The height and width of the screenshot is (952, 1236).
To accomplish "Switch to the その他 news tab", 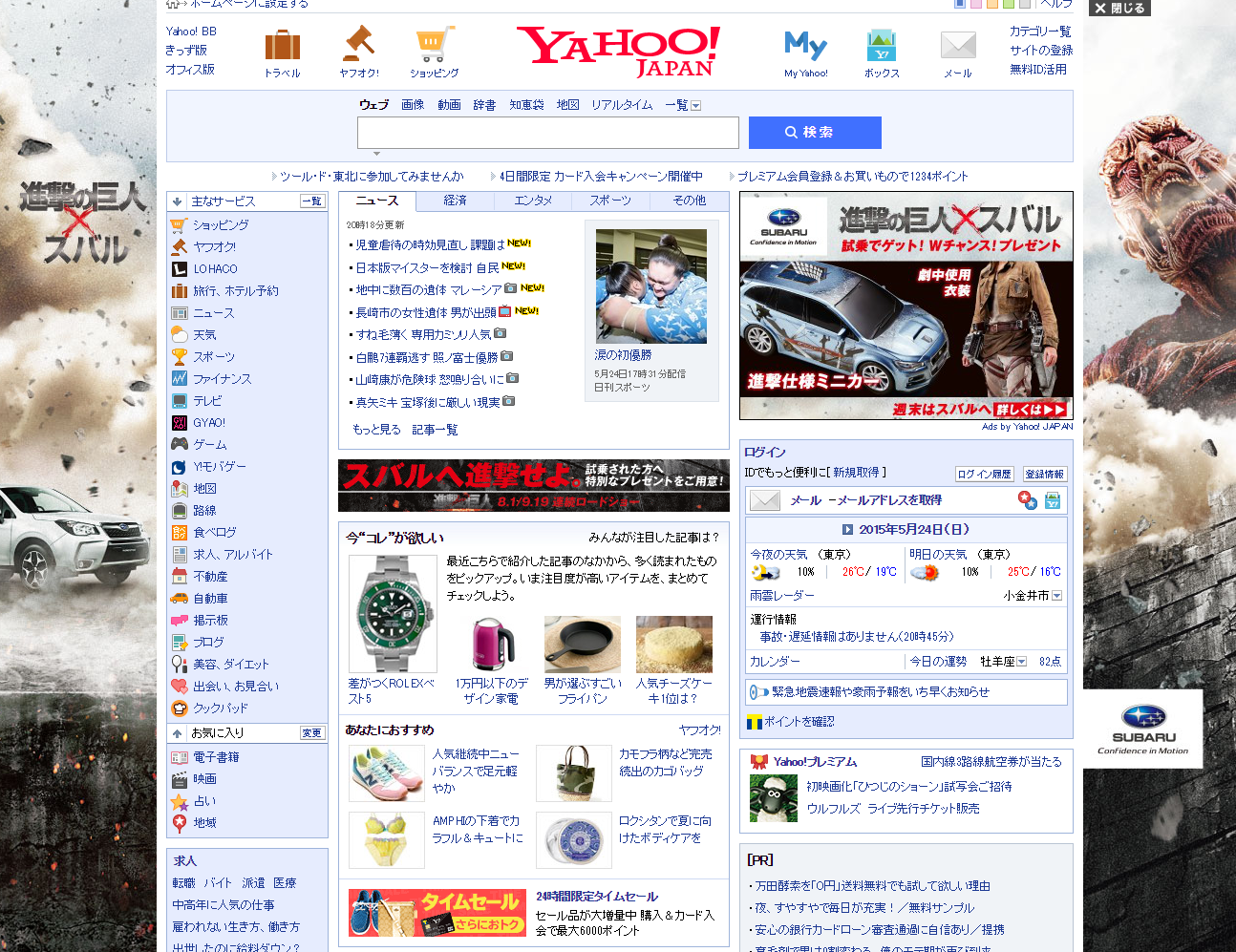I will (690, 201).
